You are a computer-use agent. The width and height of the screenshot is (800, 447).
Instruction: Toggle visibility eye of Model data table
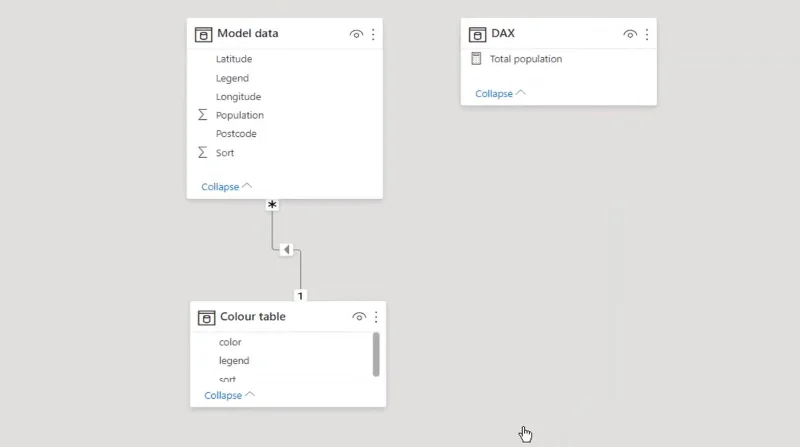tap(356, 34)
